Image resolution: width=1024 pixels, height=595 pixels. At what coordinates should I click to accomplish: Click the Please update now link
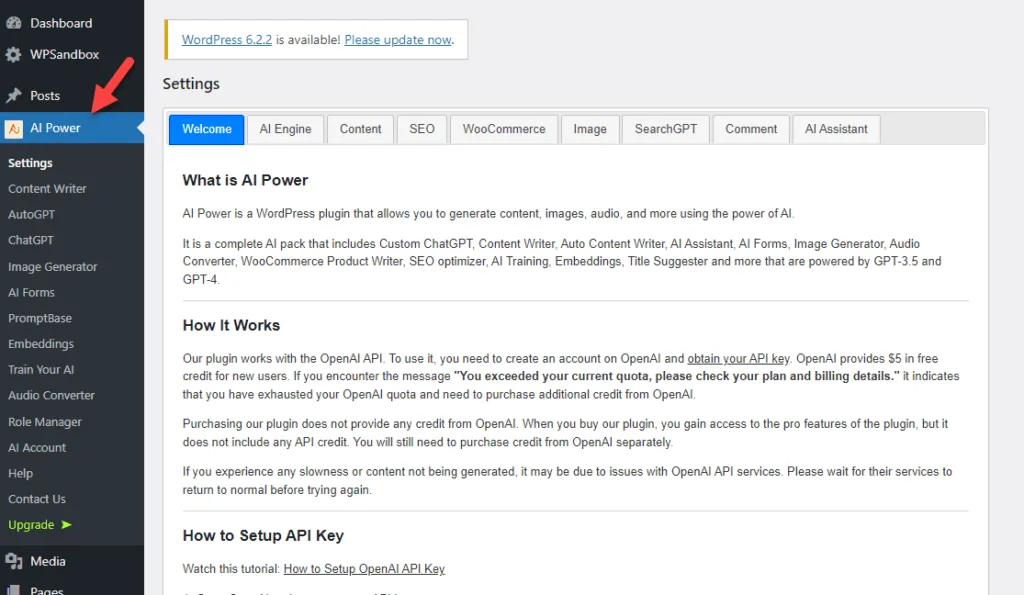[398, 40]
